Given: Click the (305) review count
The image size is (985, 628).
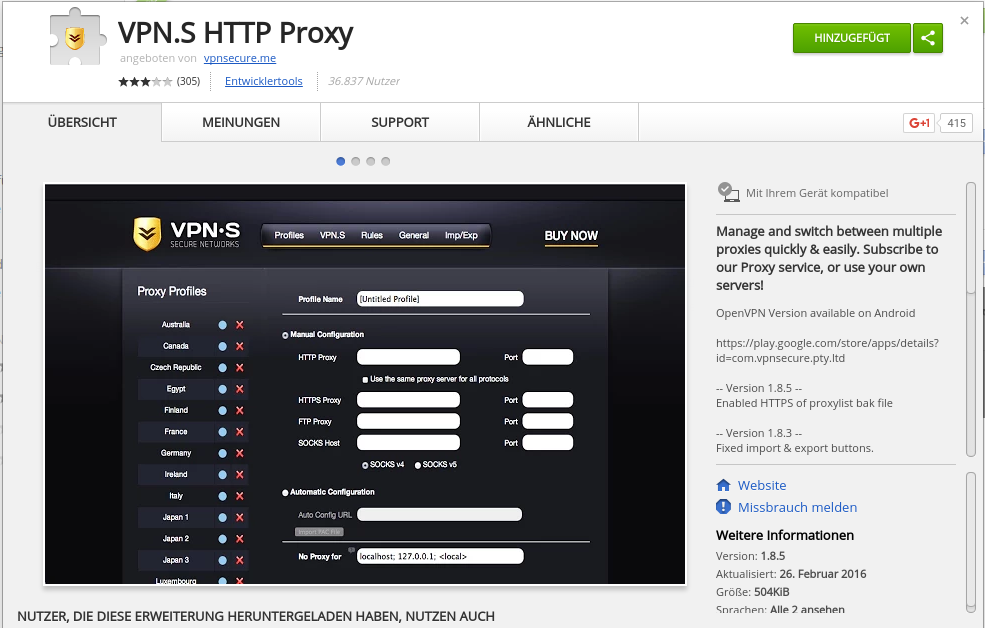Looking at the screenshot, I should (x=188, y=81).
